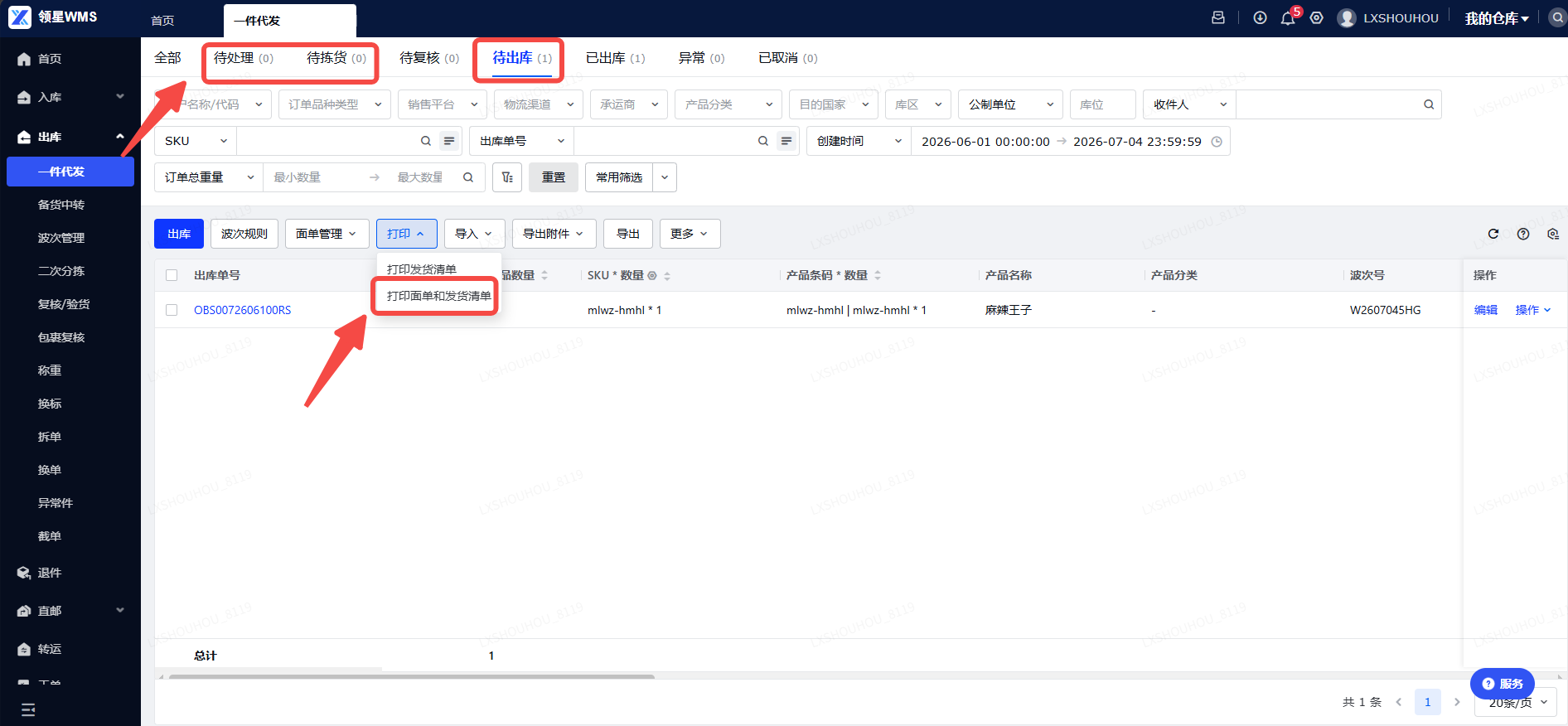This screenshot has height=726, width=1568.
Task: Choose 打印发货清单 menu item
Action: click(438, 269)
